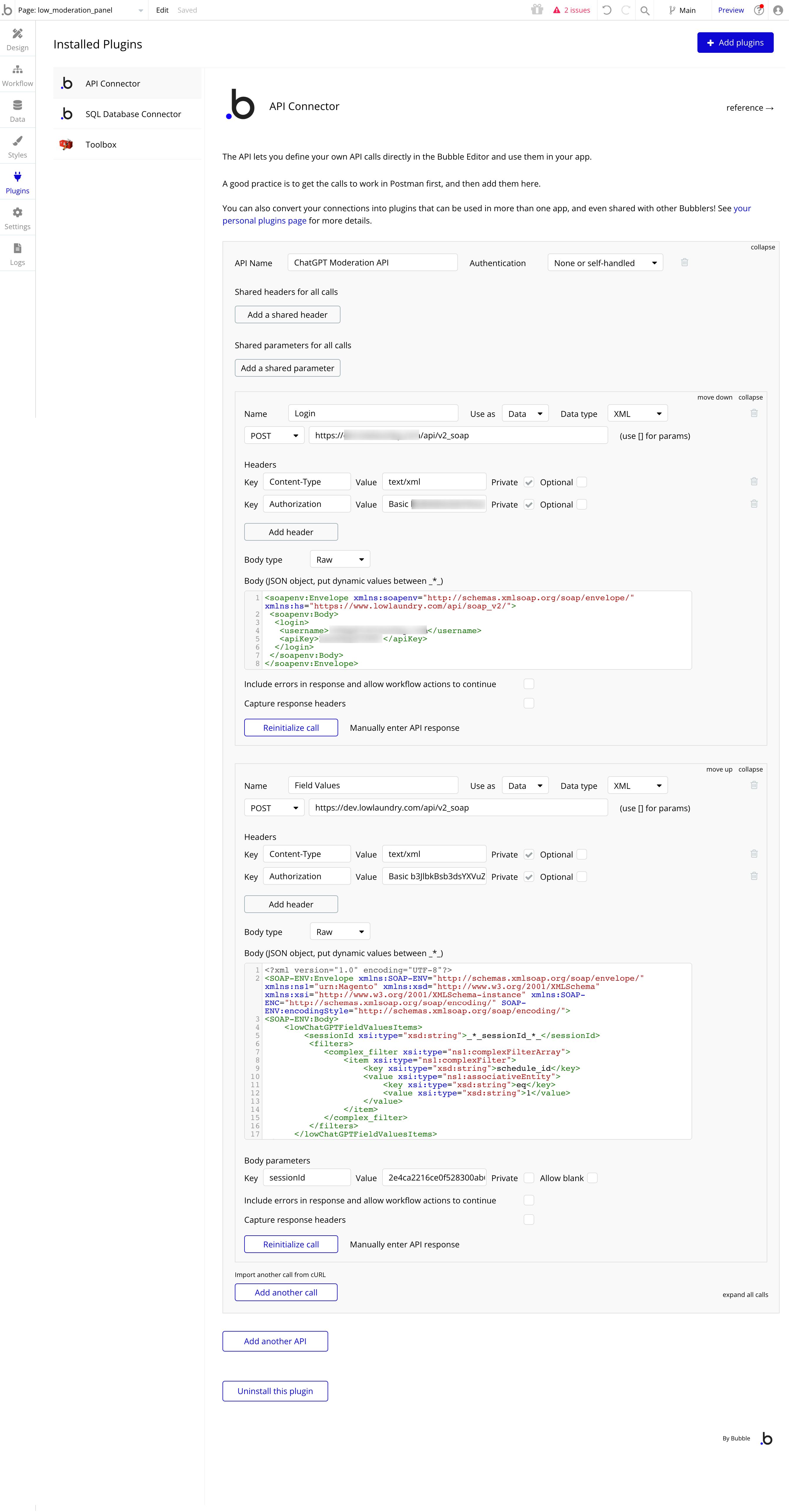The image size is (789, 1512).
Task: Open Body type dropdown in Login call
Action: (340, 560)
